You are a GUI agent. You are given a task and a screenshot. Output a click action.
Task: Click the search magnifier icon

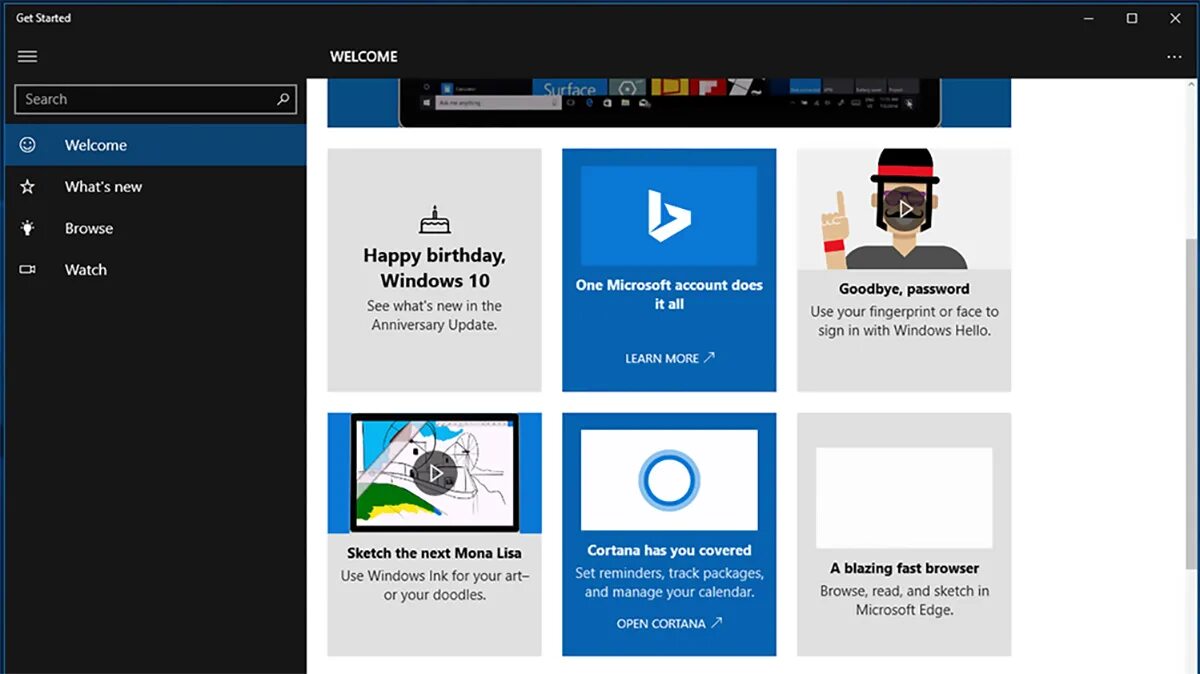tap(283, 99)
